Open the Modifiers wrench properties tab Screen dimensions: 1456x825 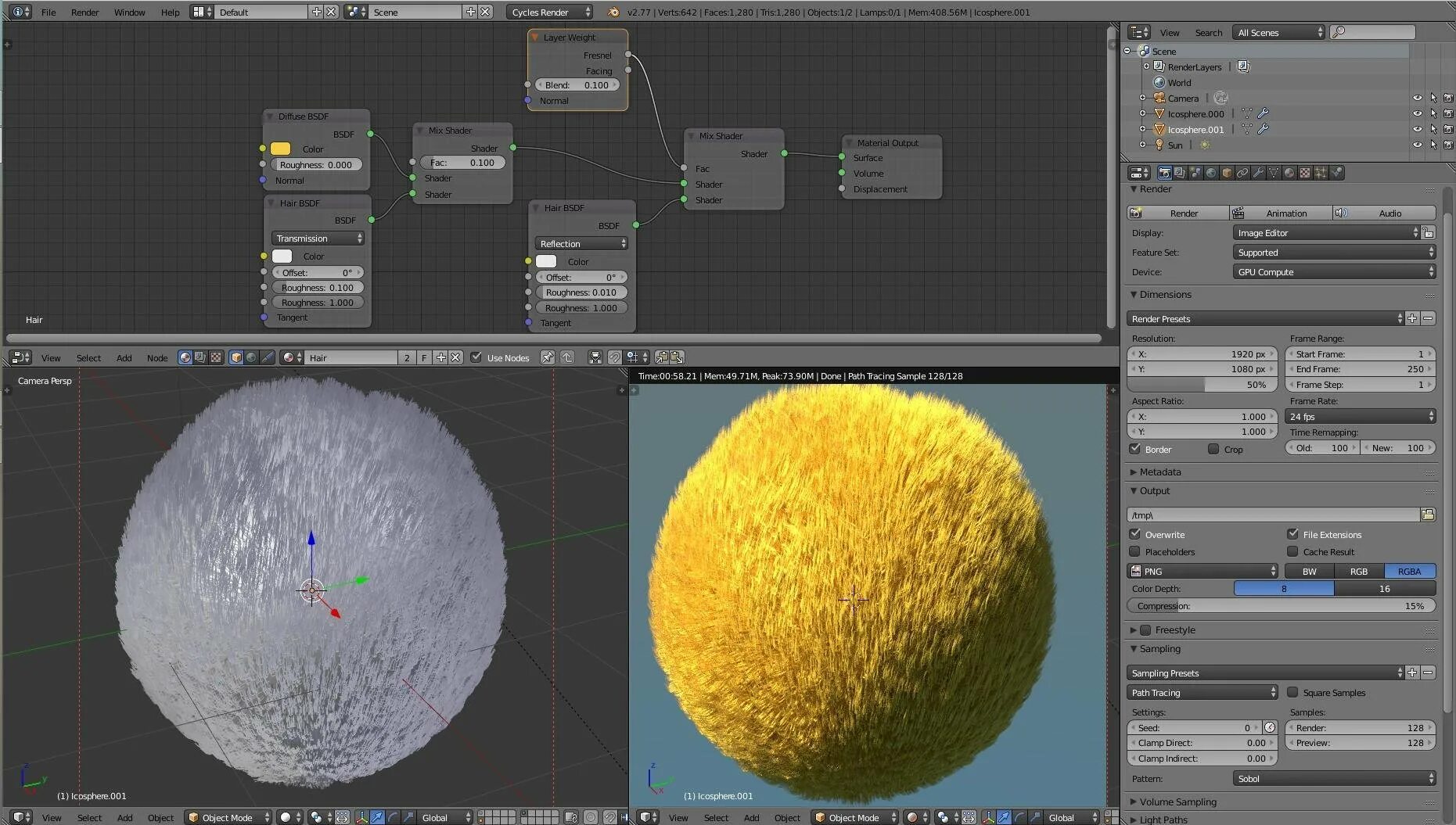coord(1258,173)
